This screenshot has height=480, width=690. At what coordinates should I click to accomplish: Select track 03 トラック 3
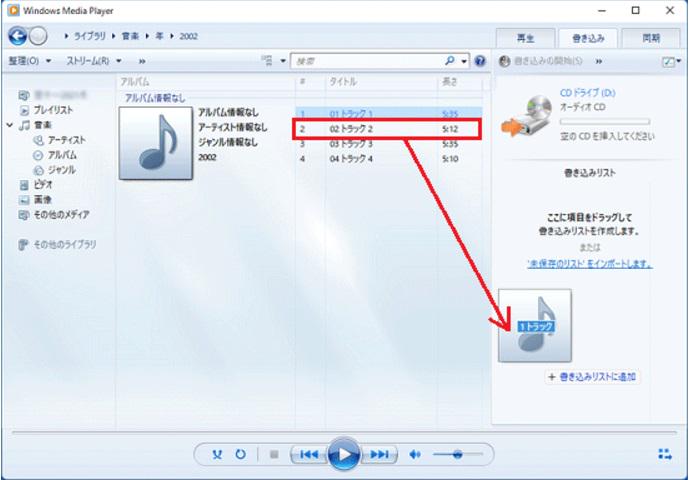(389, 144)
